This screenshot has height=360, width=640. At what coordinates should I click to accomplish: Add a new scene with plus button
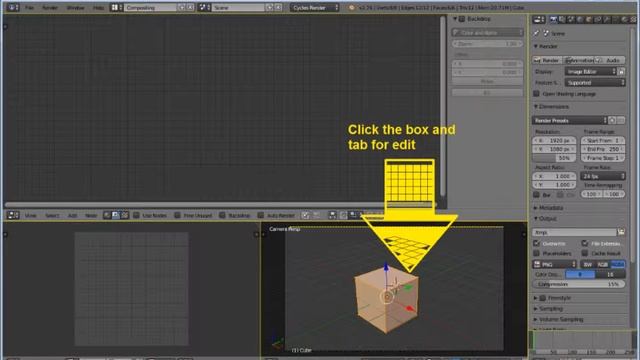269,7
